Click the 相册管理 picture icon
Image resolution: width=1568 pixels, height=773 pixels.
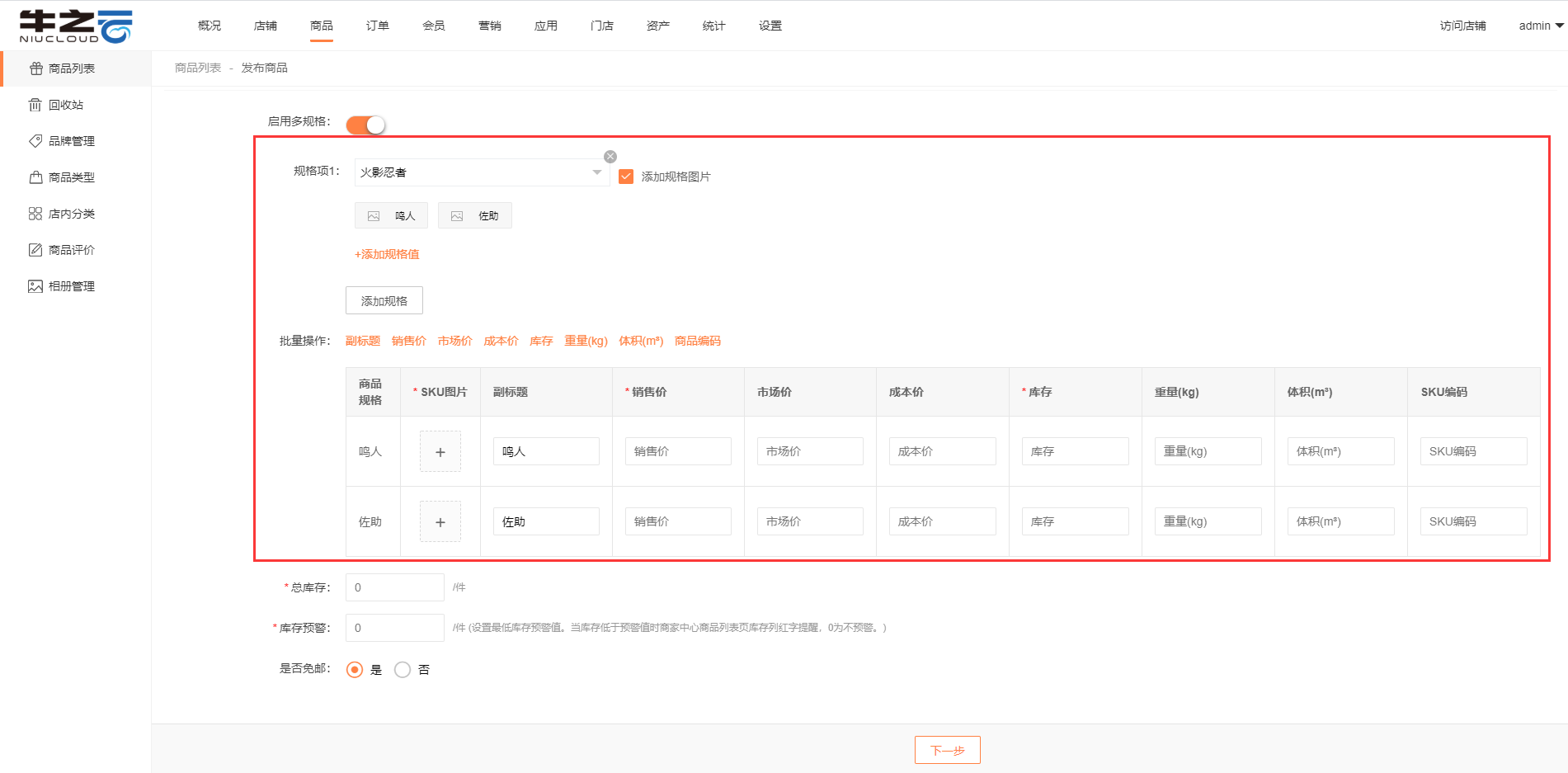coord(35,286)
